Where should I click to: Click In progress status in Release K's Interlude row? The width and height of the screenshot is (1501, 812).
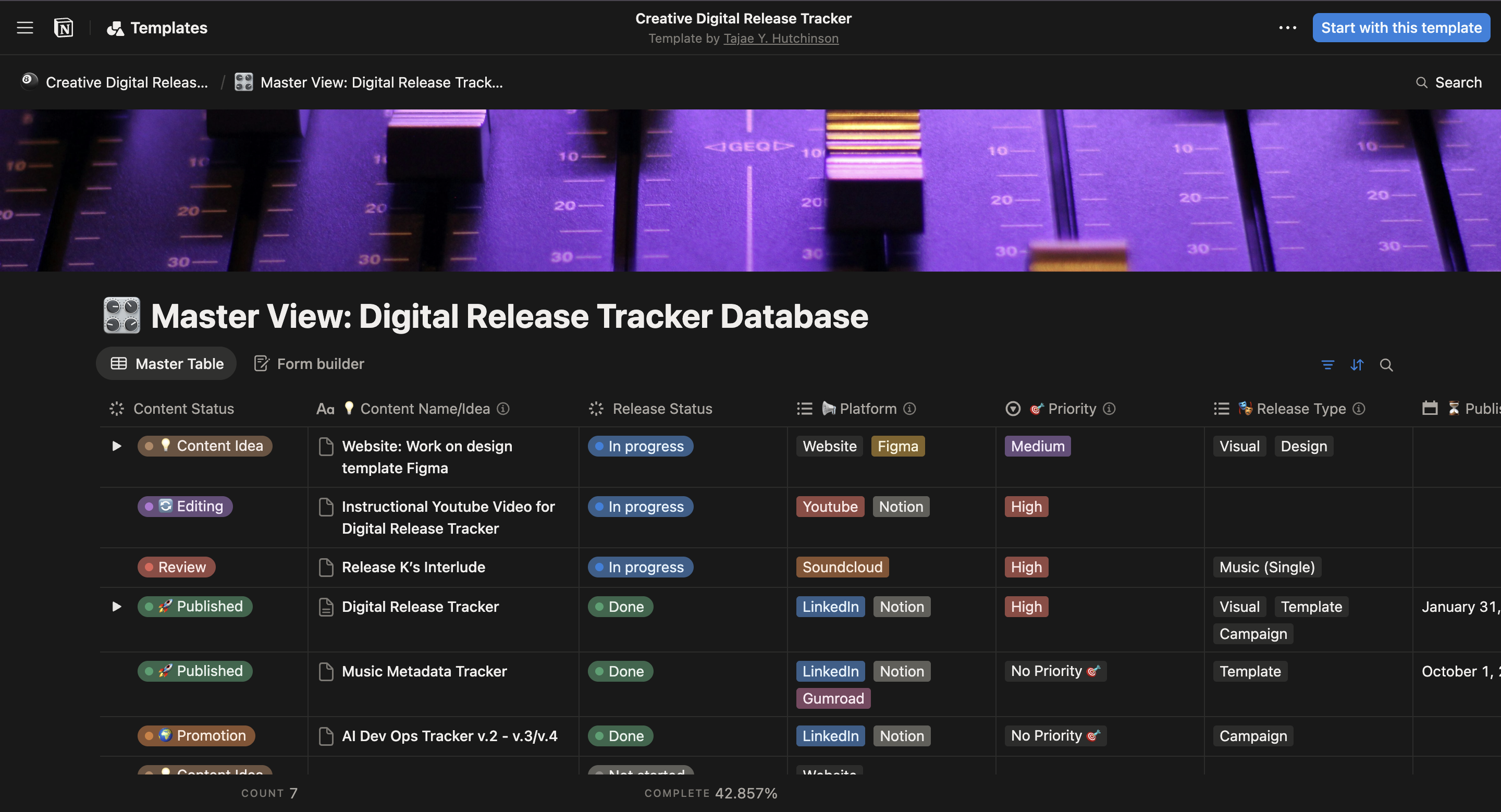641,568
